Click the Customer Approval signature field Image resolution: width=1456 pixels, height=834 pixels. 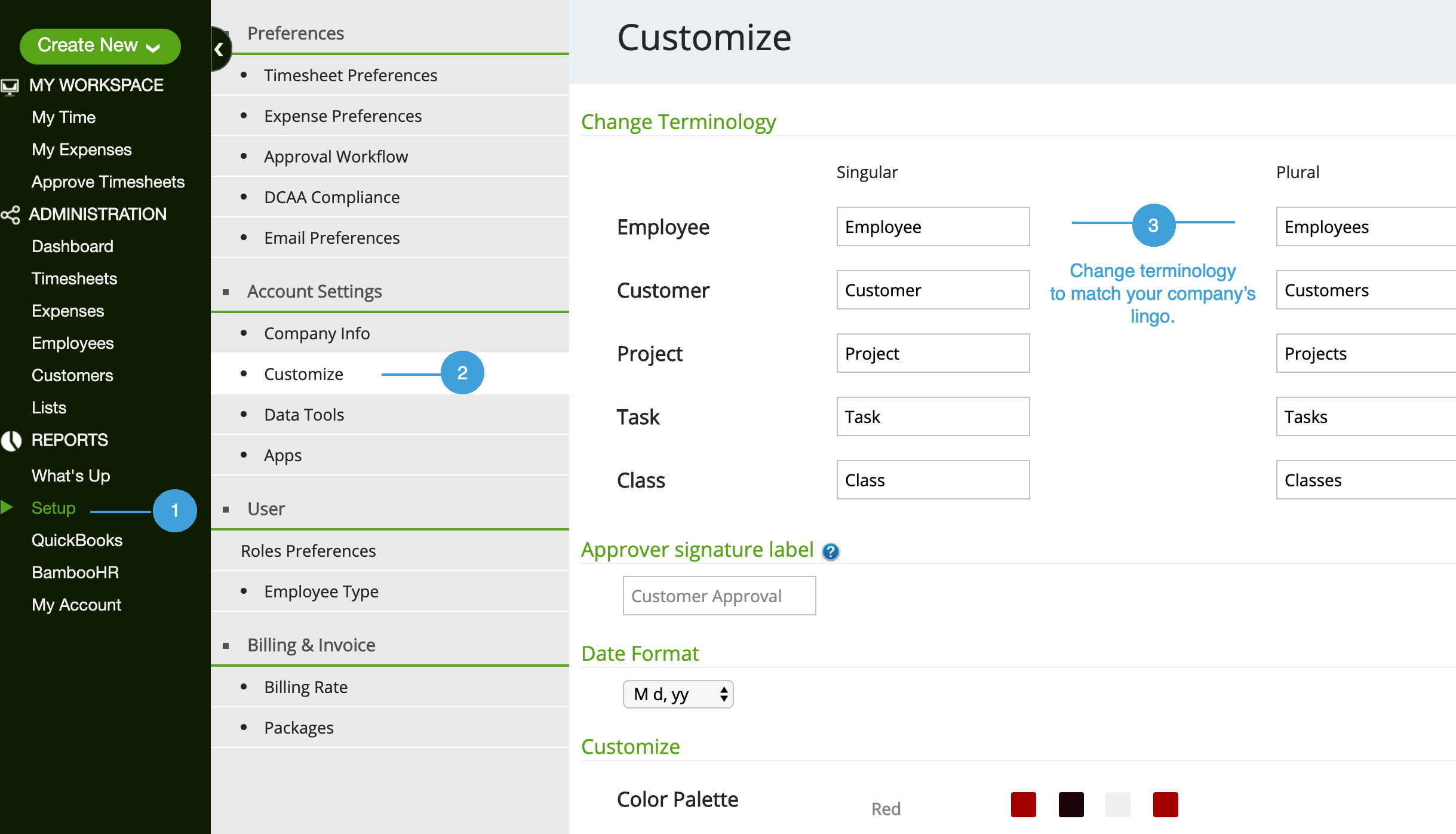[x=719, y=596]
